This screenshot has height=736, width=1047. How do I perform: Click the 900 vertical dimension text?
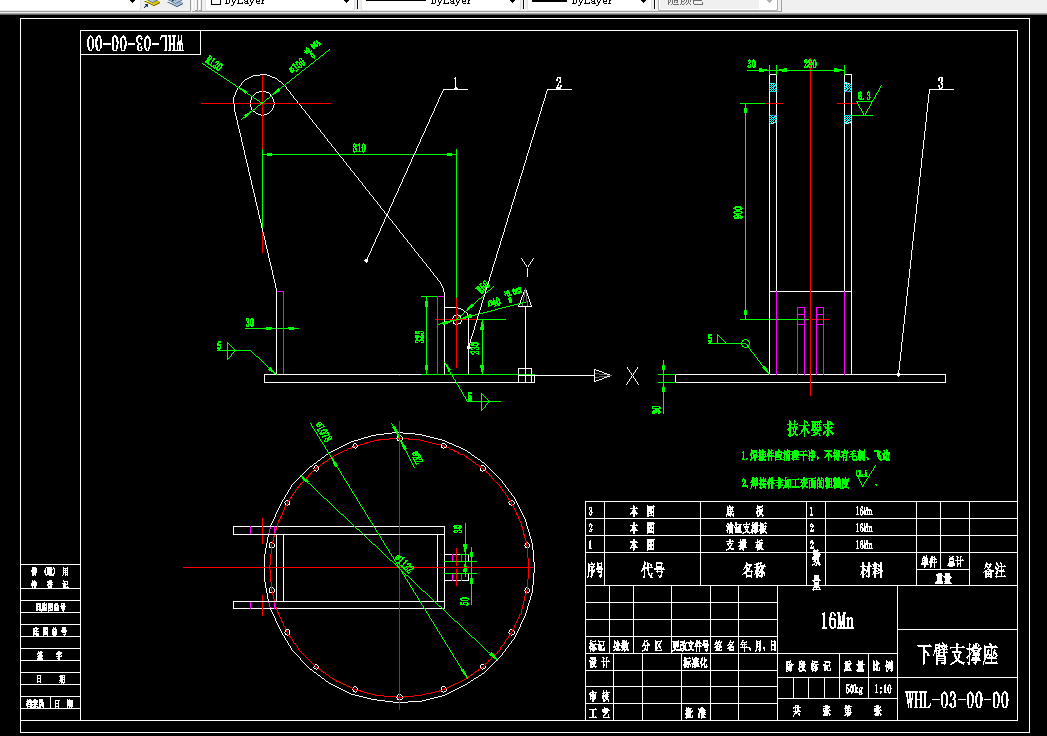738,212
